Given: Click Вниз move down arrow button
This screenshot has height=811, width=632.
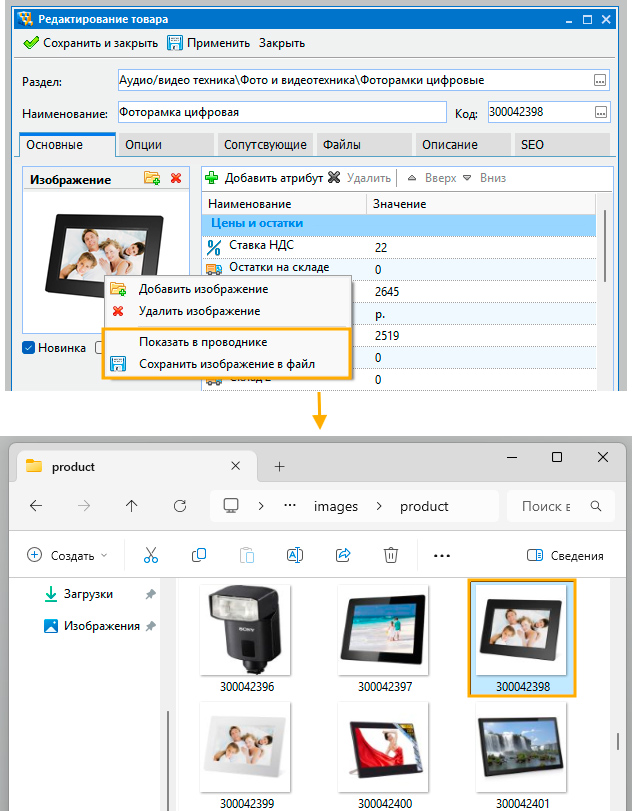Looking at the screenshot, I should point(484,178).
